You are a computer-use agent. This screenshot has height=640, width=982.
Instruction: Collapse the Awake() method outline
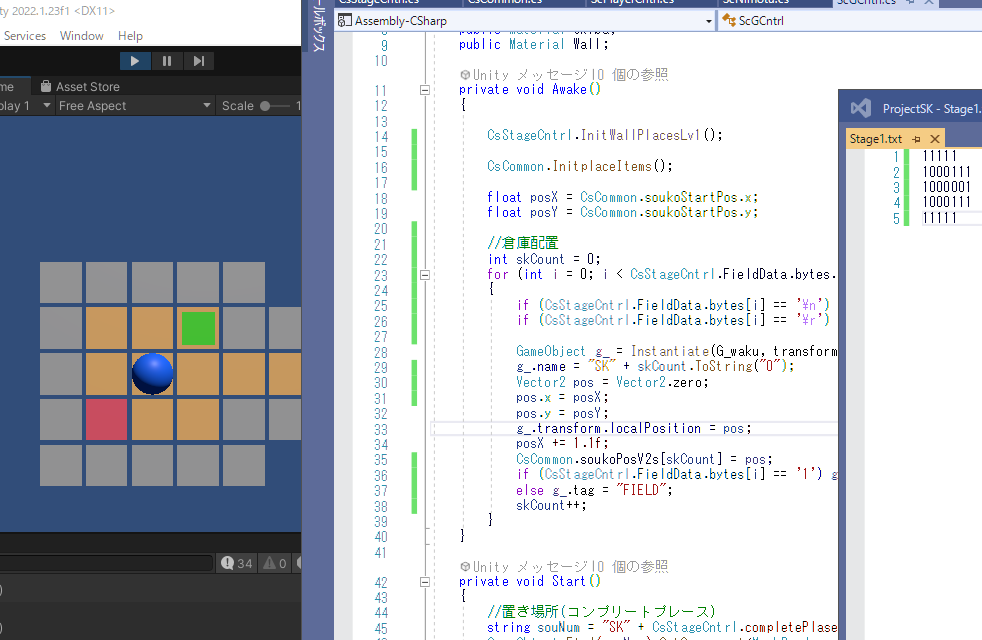pos(425,90)
